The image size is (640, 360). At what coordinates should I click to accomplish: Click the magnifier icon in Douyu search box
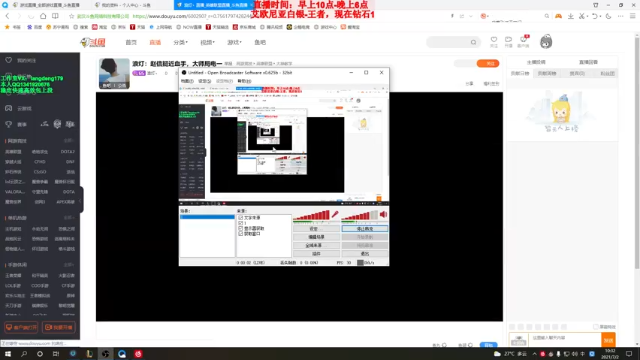pyautogui.click(x=473, y=42)
